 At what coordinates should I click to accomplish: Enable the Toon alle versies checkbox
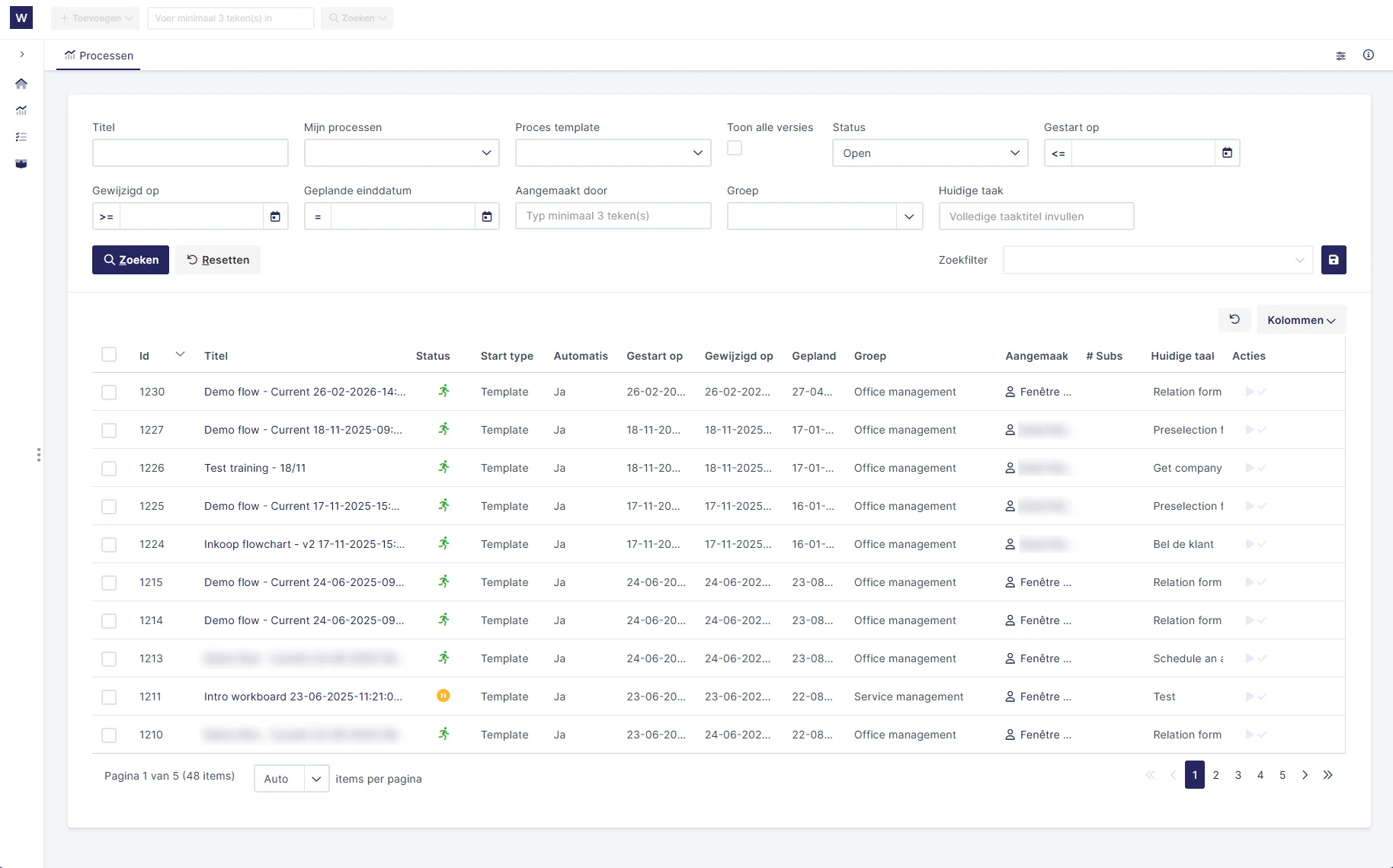tap(734, 148)
